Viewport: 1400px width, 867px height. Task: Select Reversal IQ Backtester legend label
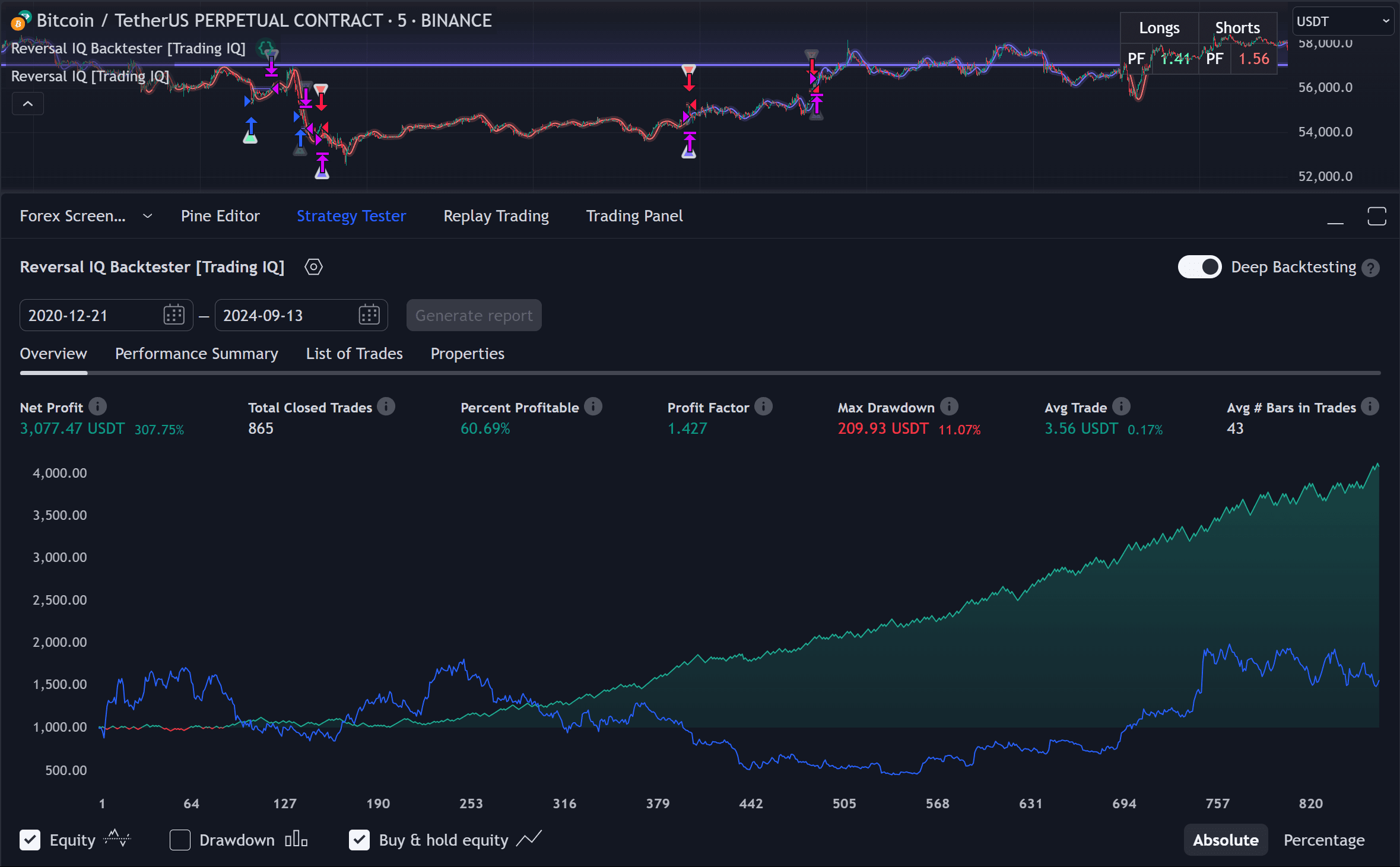[x=128, y=48]
